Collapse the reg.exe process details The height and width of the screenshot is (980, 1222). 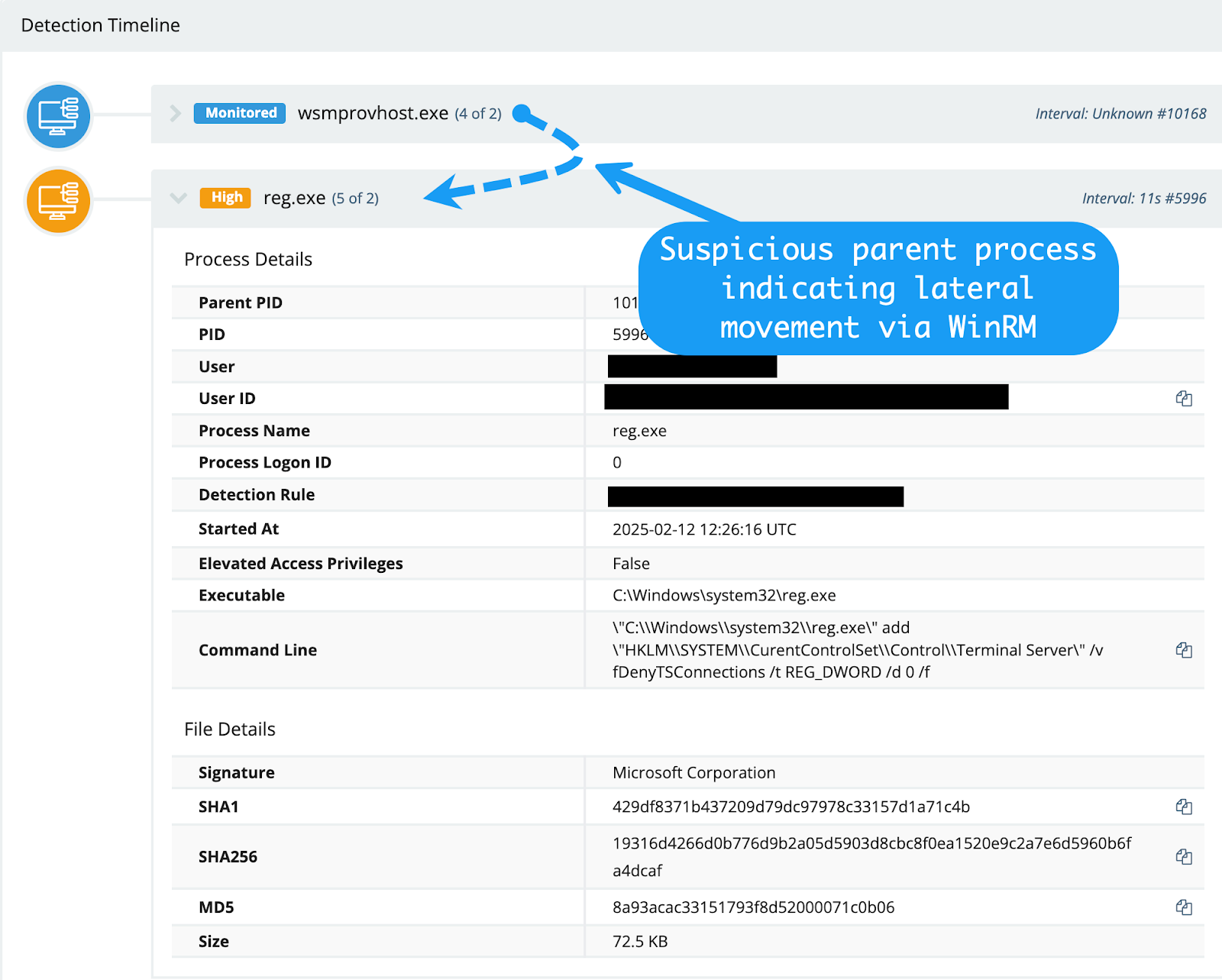(179, 198)
